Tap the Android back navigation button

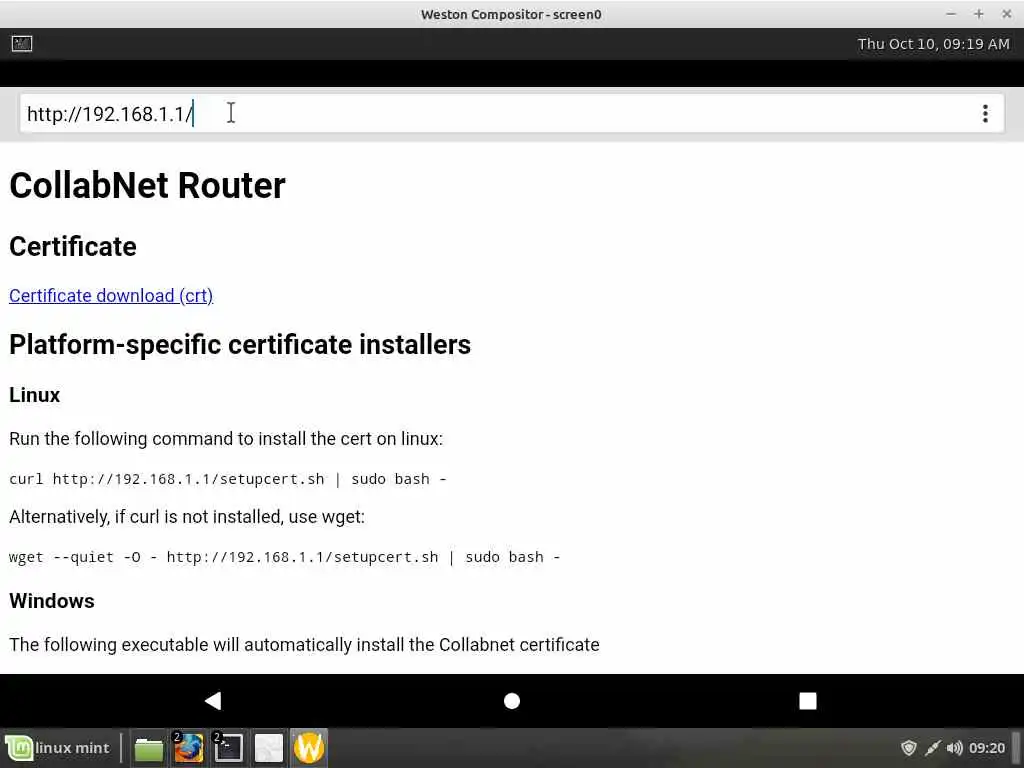click(x=213, y=701)
